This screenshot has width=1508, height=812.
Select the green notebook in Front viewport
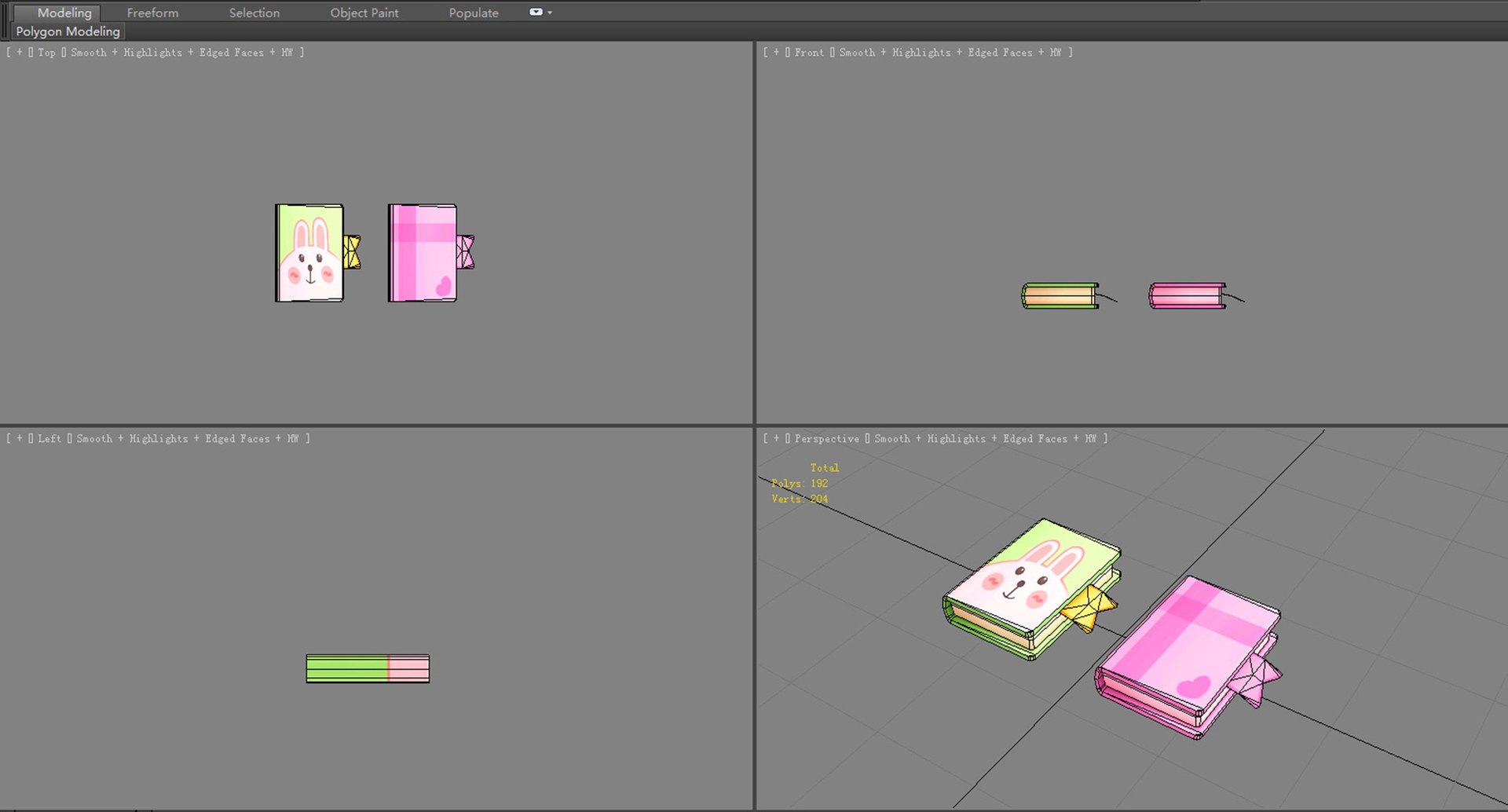click(1060, 296)
